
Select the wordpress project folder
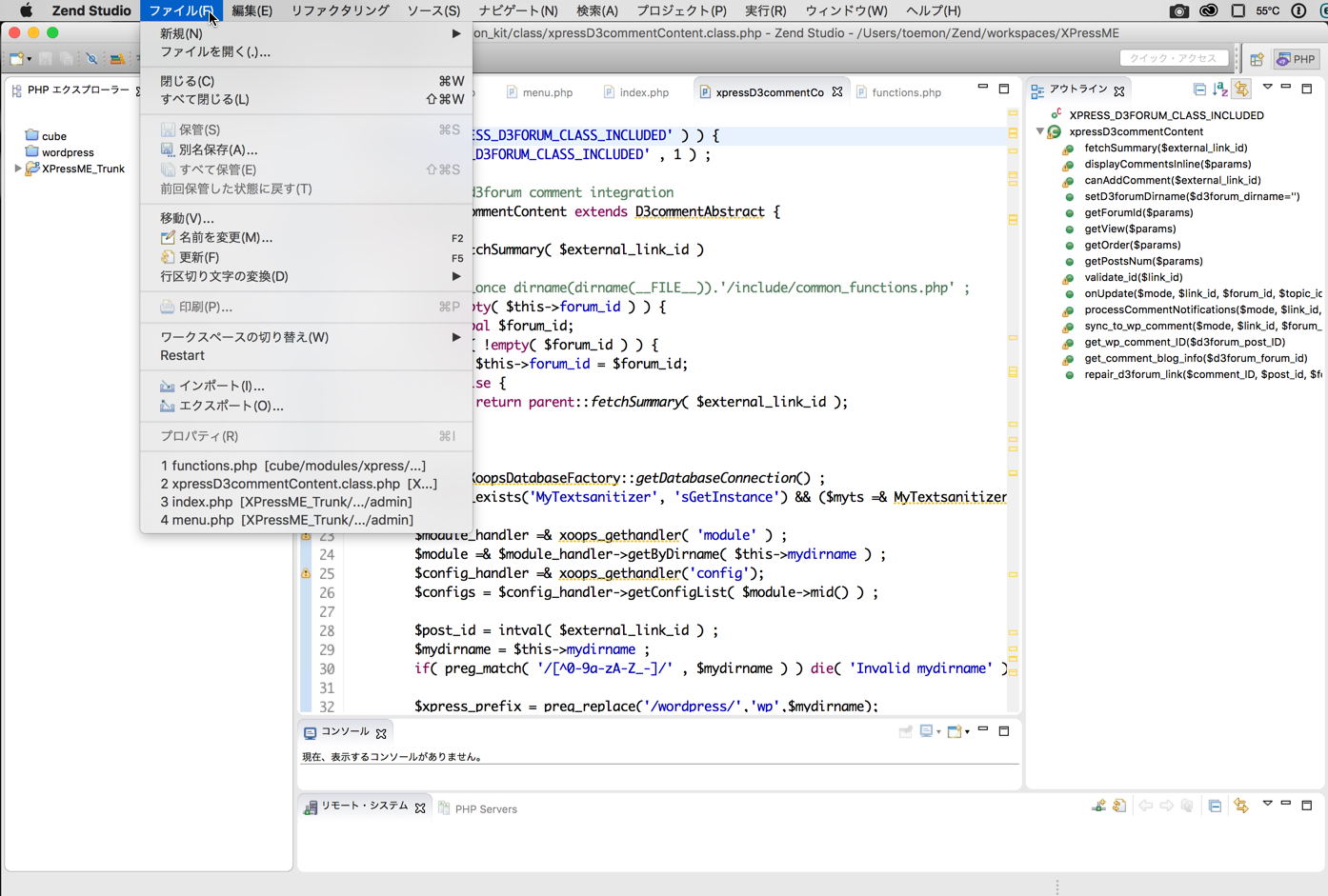[x=59, y=152]
